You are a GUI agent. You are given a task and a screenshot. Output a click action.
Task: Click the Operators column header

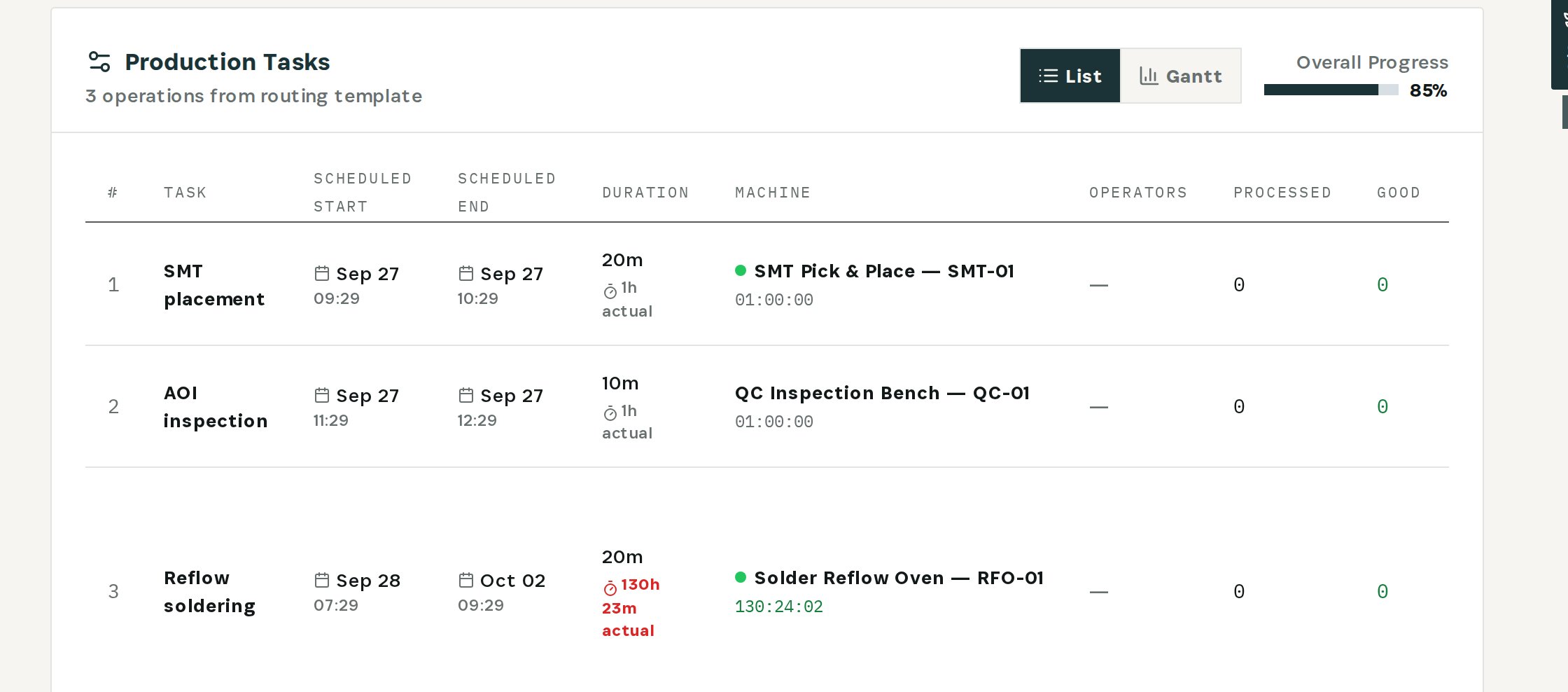coord(1138,193)
